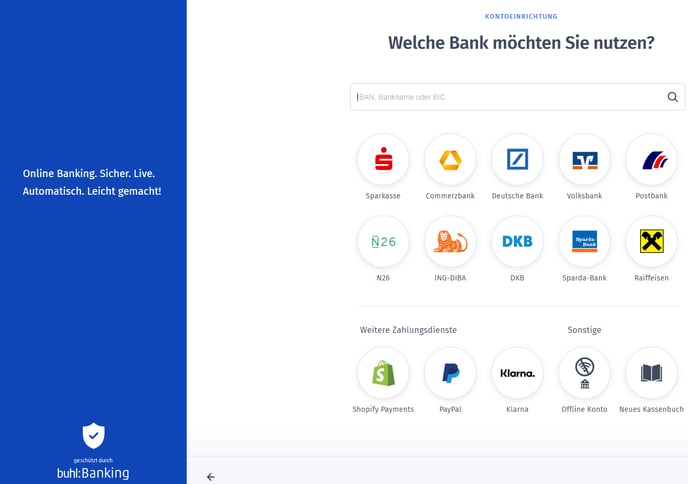
Task: Pick the ING-DiBa lion logo
Action: click(450, 242)
